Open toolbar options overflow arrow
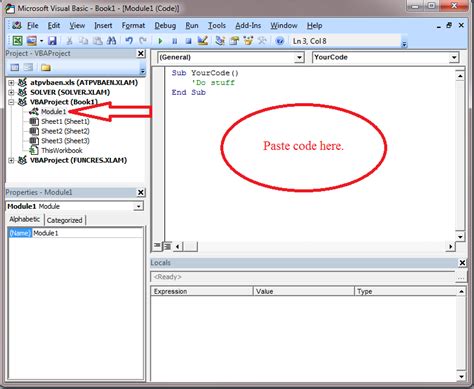The width and height of the screenshot is (474, 389). tap(404, 44)
